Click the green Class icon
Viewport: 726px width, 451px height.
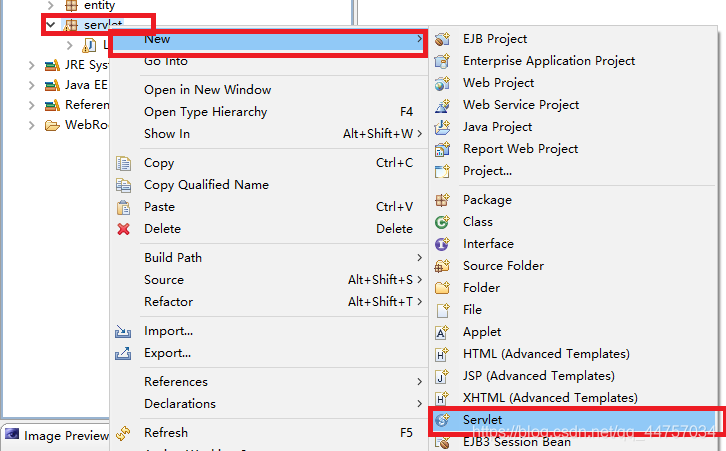click(x=443, y=222)
